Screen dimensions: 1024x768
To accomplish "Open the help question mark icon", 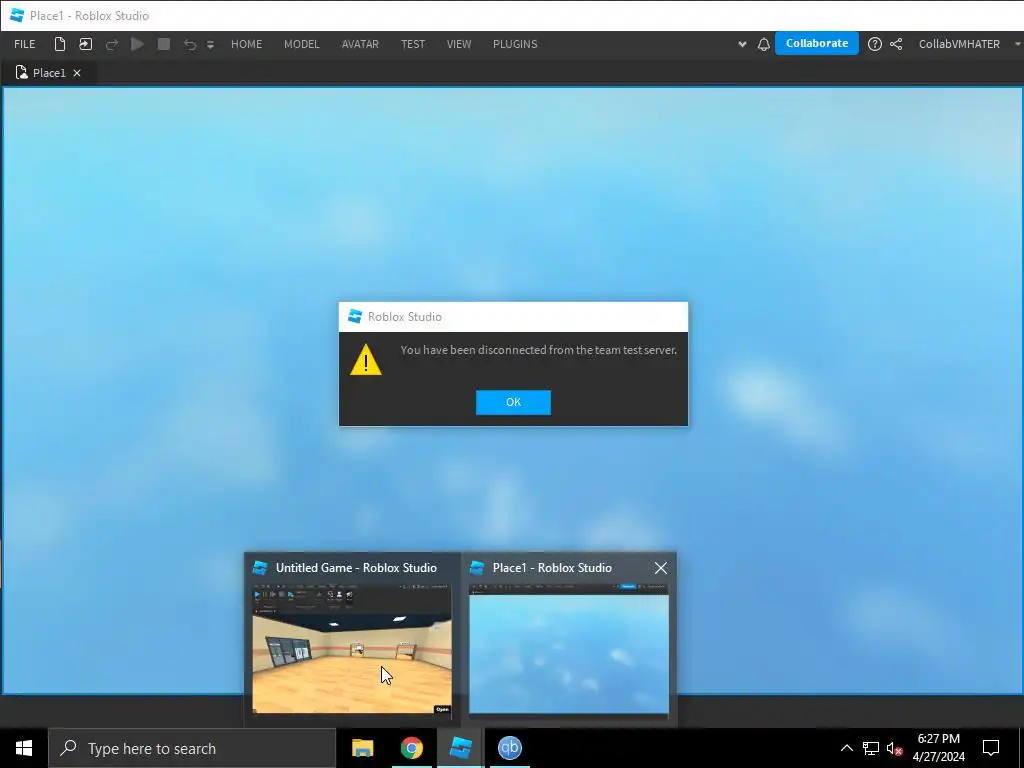I will (x=874, y=44).
